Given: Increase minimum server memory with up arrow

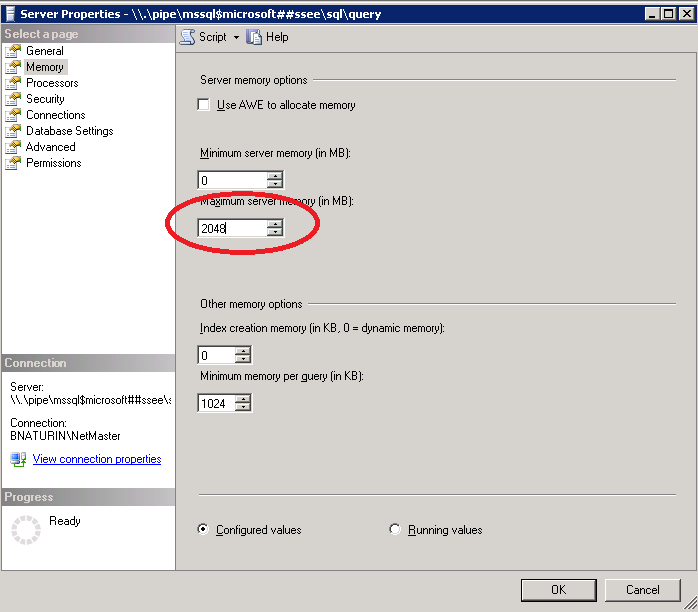Looking at the screenshot, I should [x=275, y=176].
